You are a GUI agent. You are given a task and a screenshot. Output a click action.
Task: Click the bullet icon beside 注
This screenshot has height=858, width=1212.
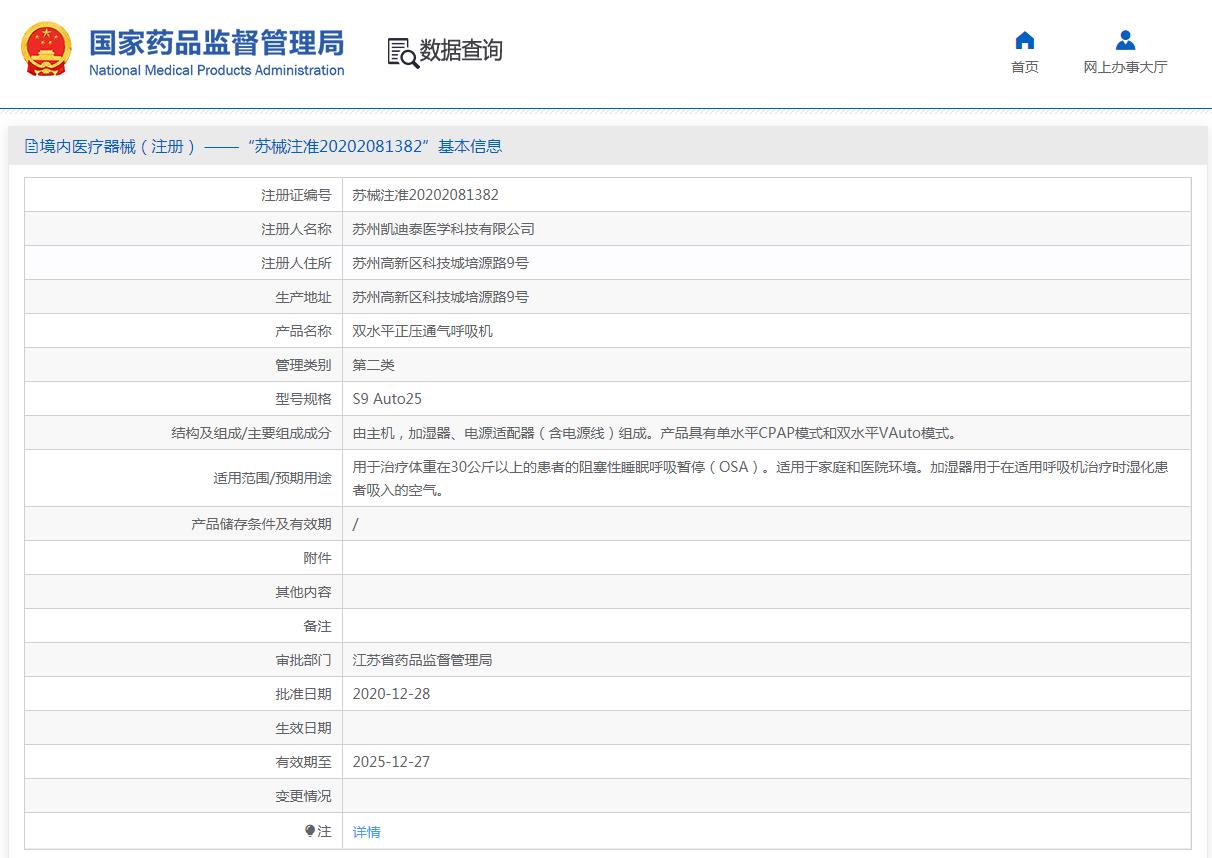point(310,831)
